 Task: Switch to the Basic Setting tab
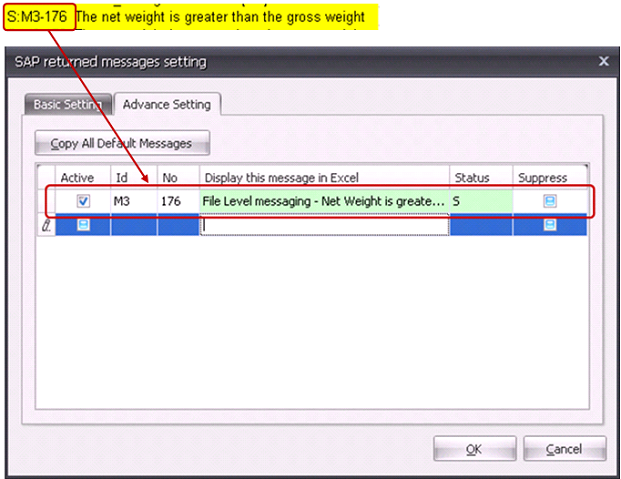click(x=67, y=104)
